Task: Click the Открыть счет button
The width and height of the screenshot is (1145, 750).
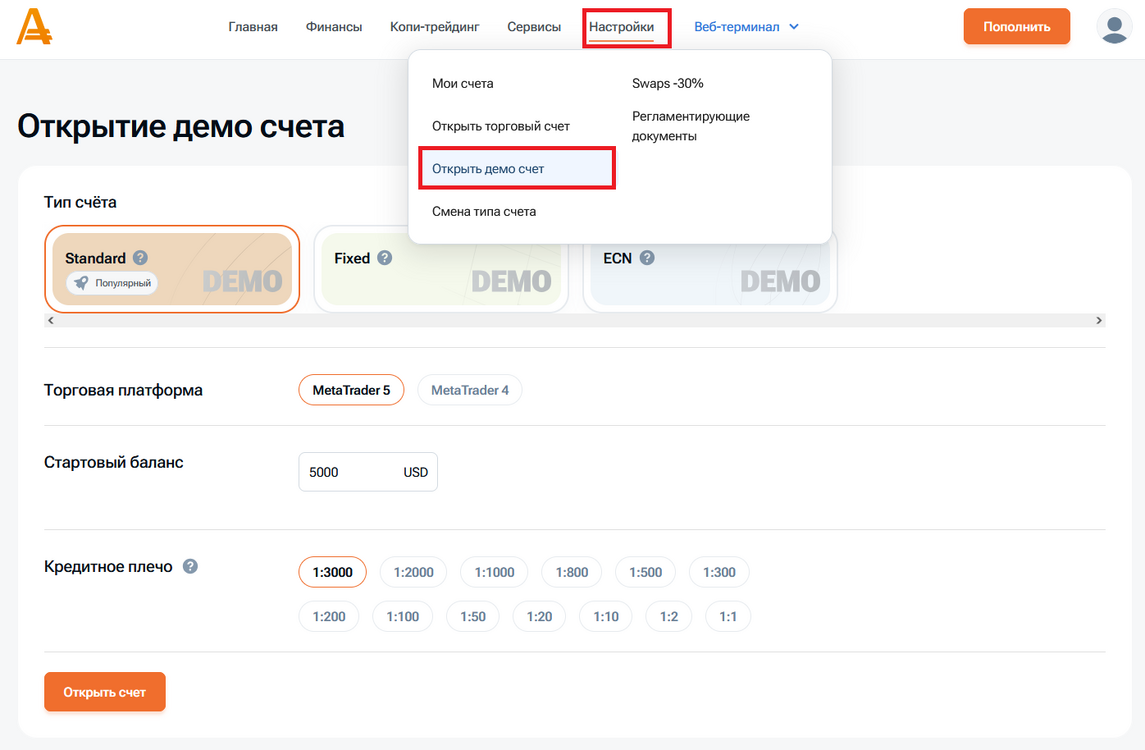Action: (x=104, y=692)
